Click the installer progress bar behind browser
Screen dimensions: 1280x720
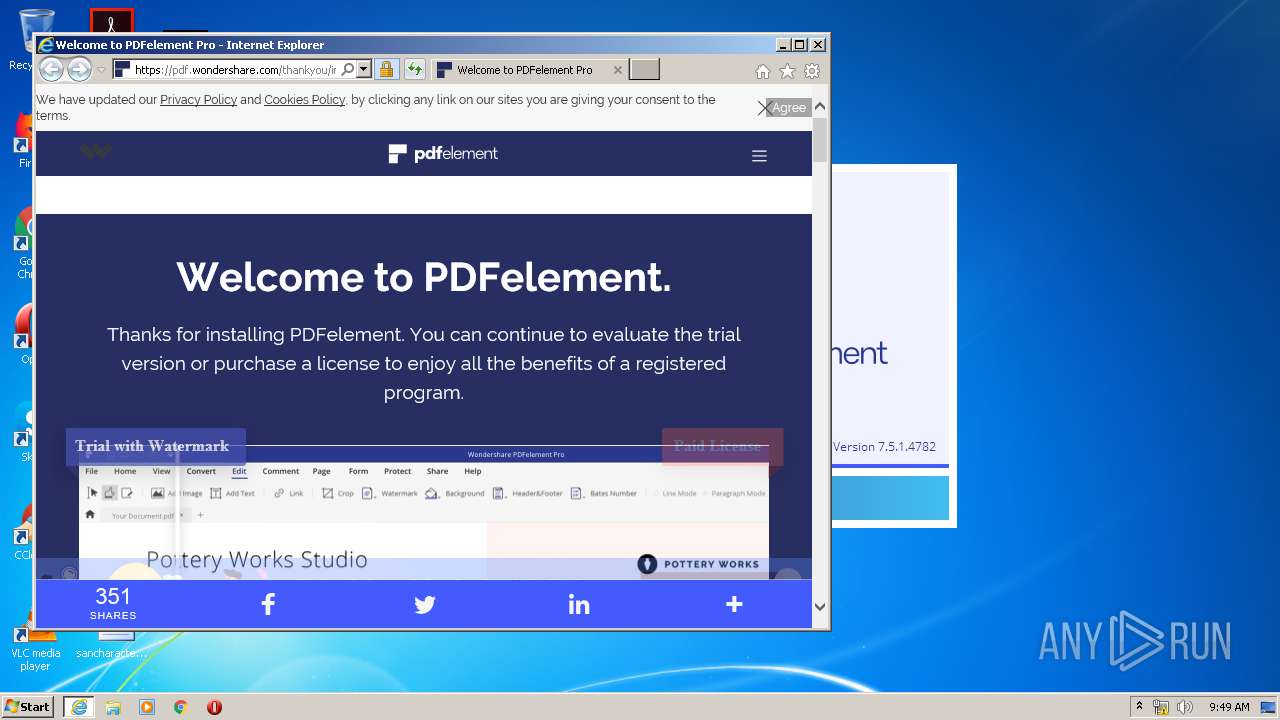(890, 498)
